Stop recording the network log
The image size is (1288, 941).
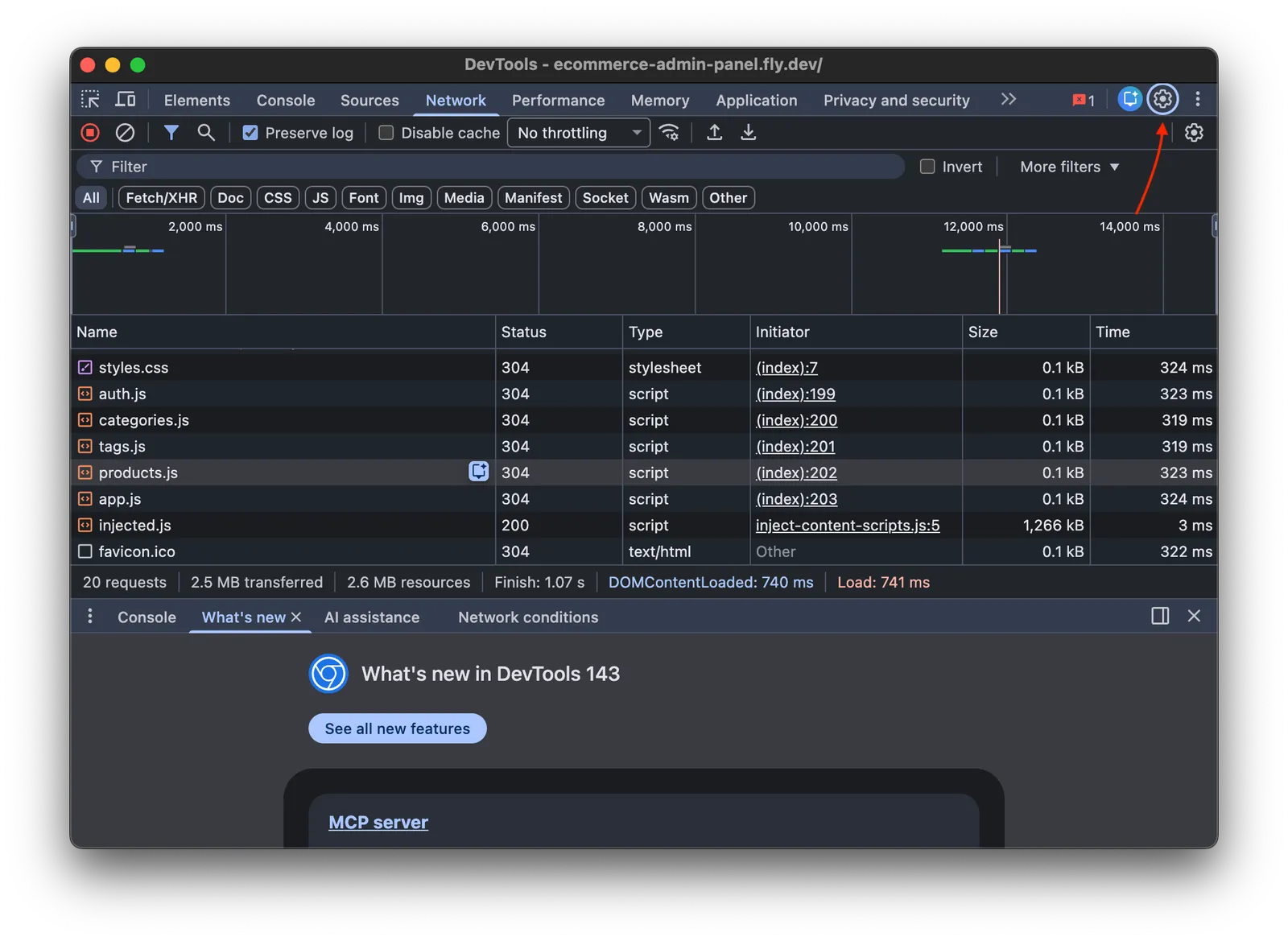coord(89,133)
